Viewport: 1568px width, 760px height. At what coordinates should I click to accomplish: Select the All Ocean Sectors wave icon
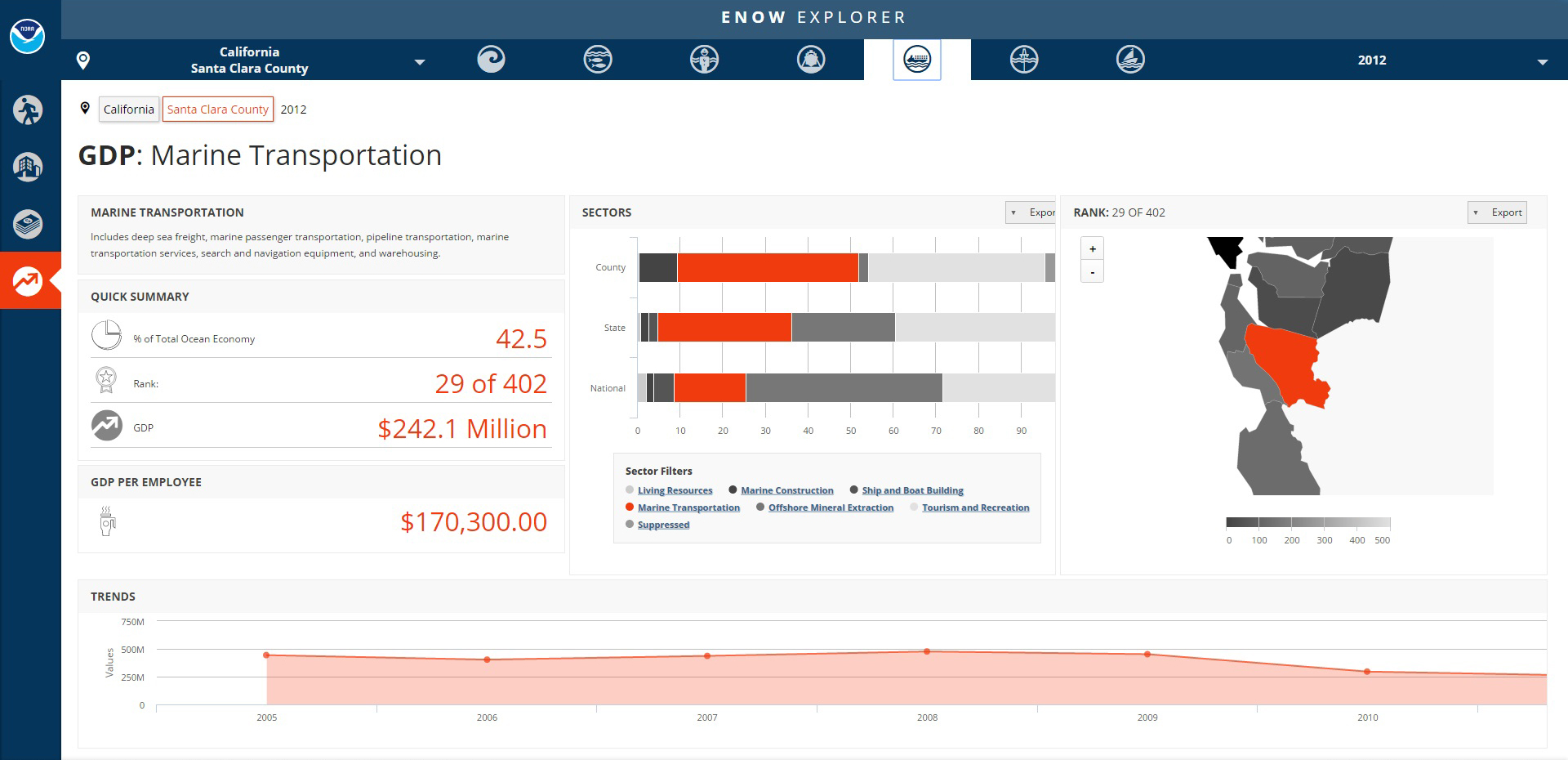[491, 60]
